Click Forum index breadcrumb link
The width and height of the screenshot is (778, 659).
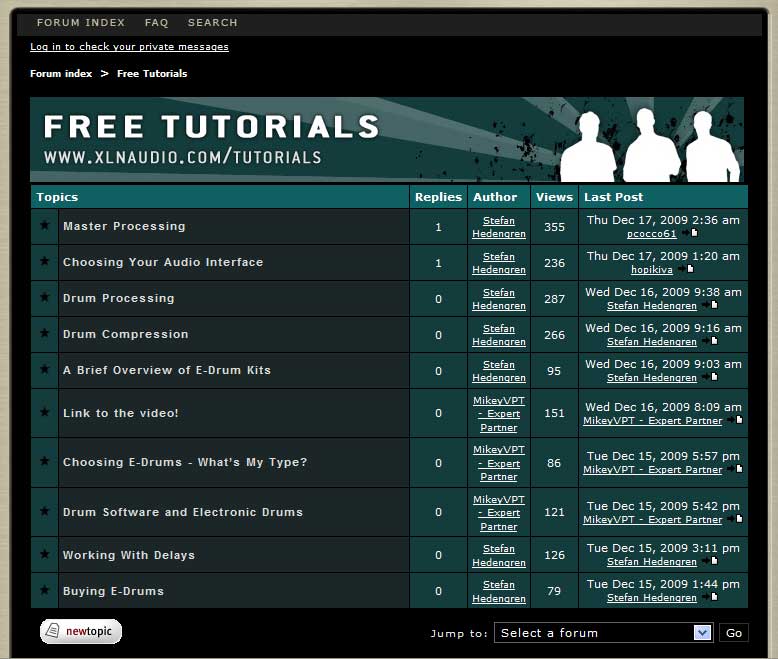[x=61, y=73]
